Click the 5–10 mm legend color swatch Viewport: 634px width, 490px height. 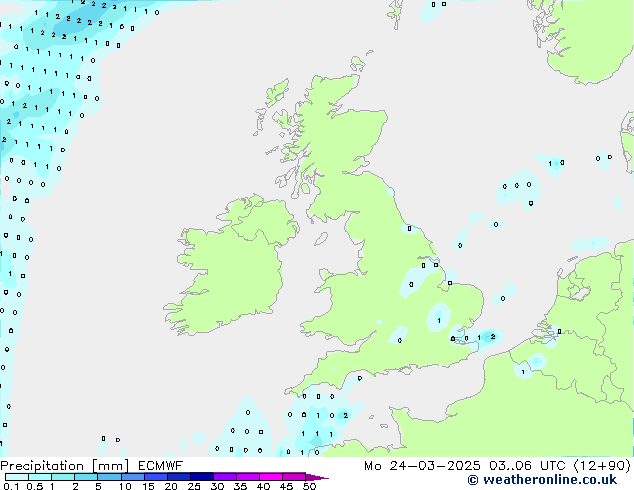pyautogui.click(x=109, y=477)
